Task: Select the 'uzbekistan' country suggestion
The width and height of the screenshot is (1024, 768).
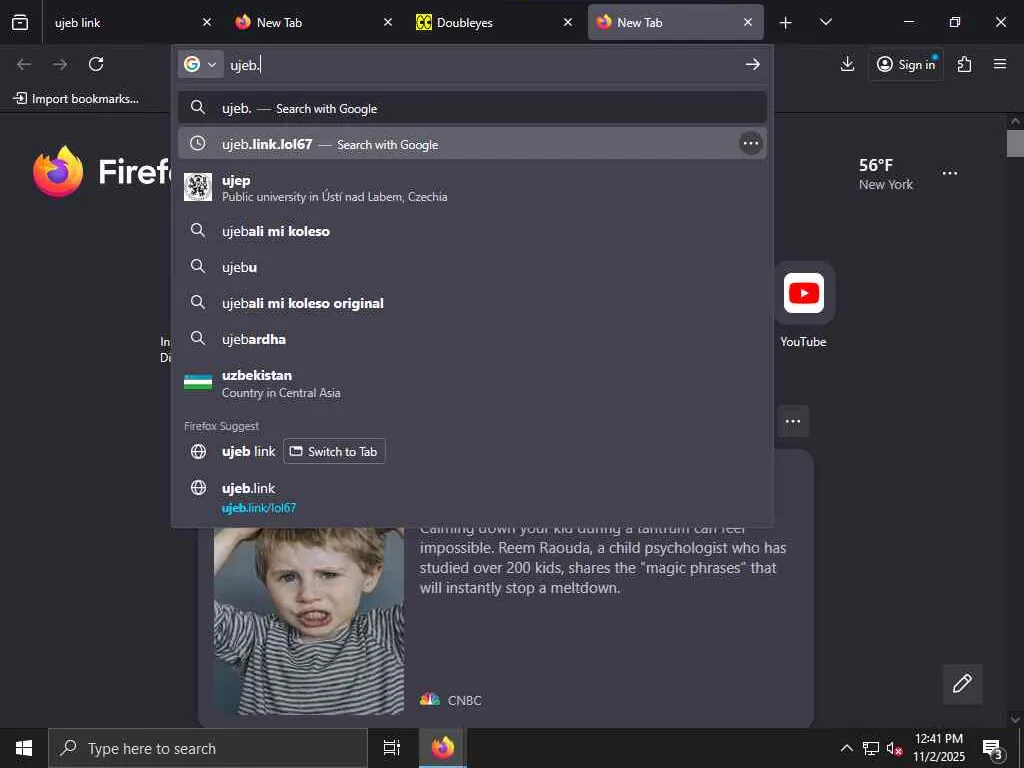Action: coord(472,383)
